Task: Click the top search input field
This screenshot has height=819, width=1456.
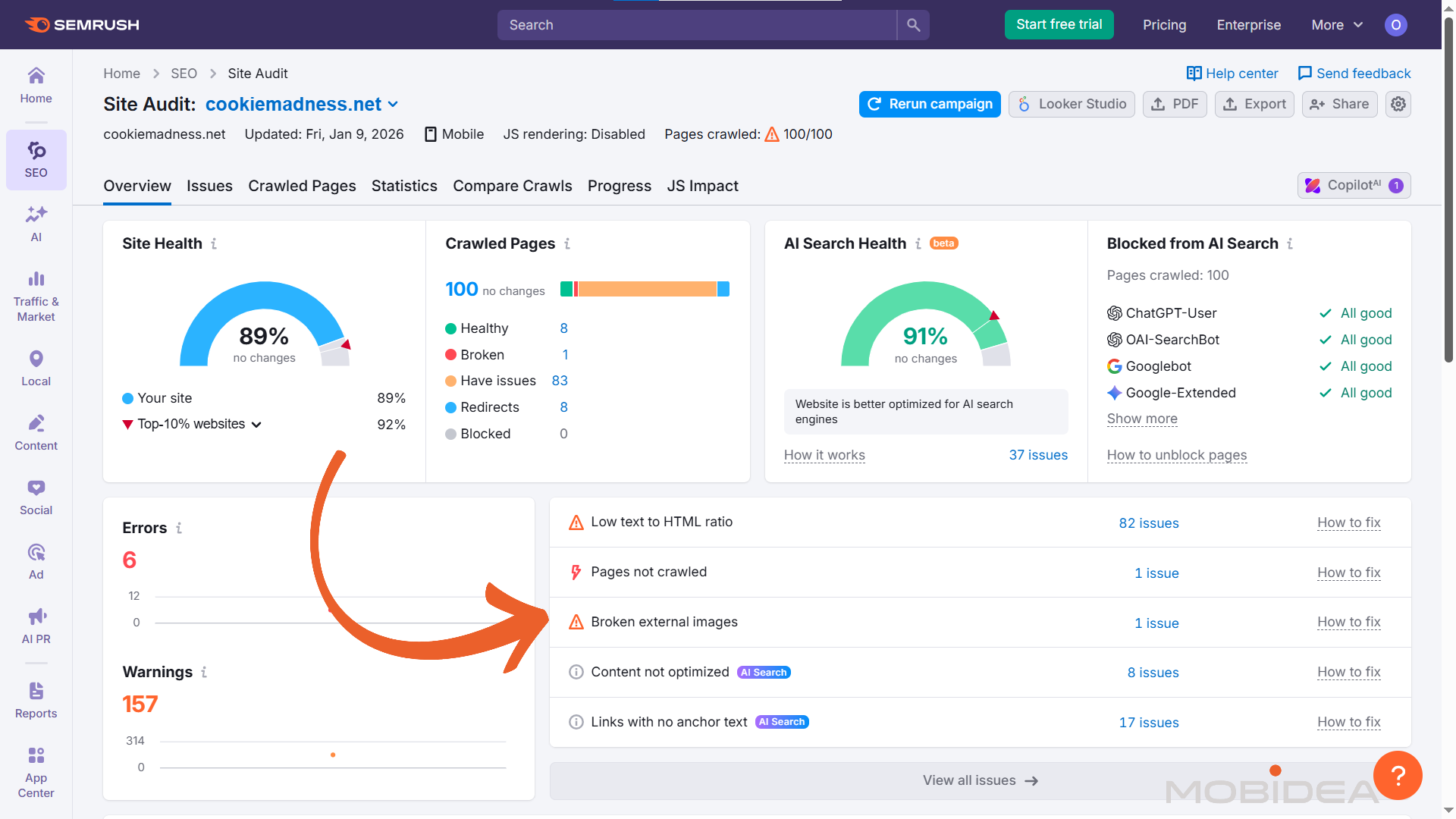Action: [x=696, y=24]
